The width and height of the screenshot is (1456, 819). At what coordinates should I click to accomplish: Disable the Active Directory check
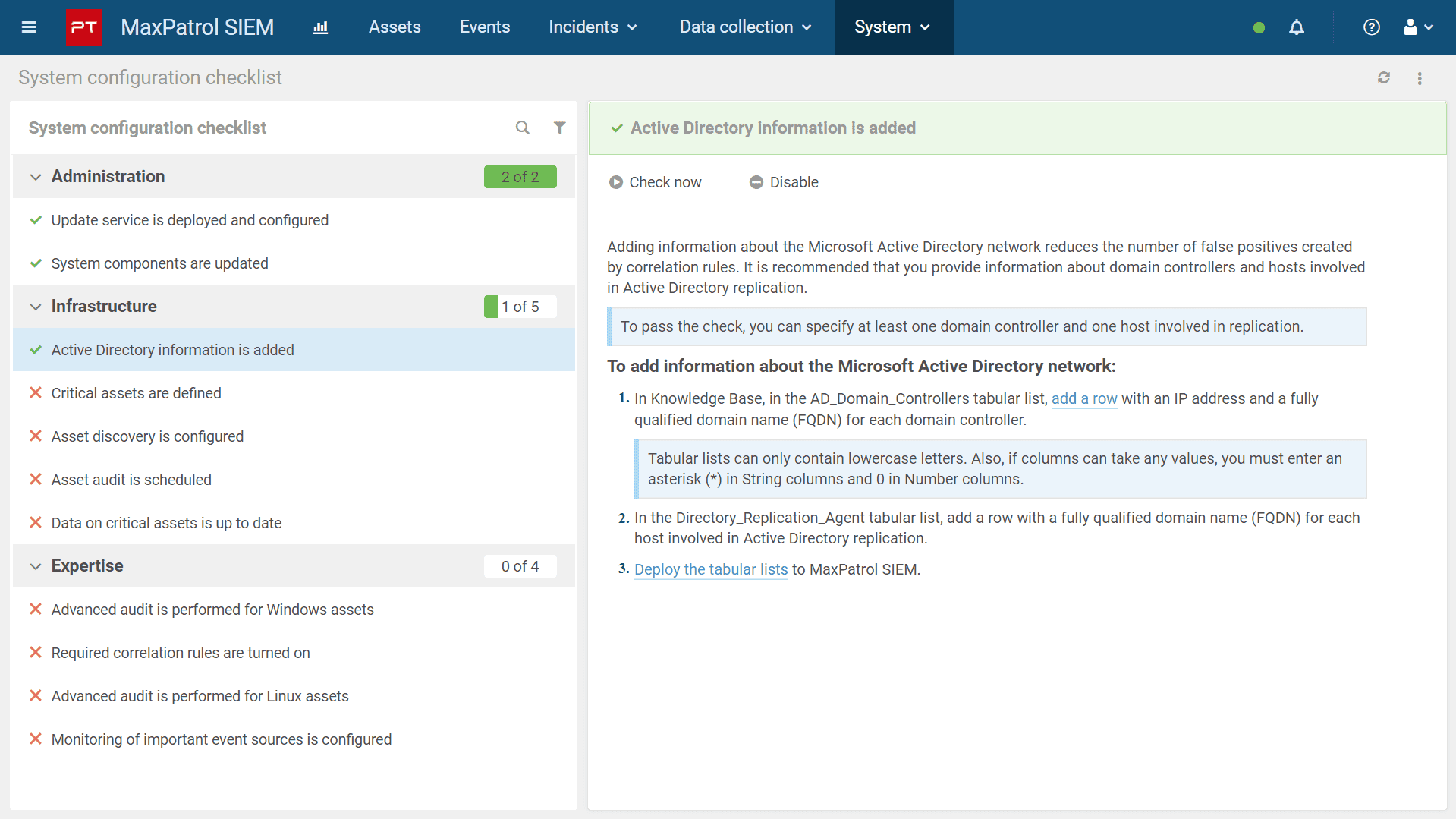click(x=784, y=182)
